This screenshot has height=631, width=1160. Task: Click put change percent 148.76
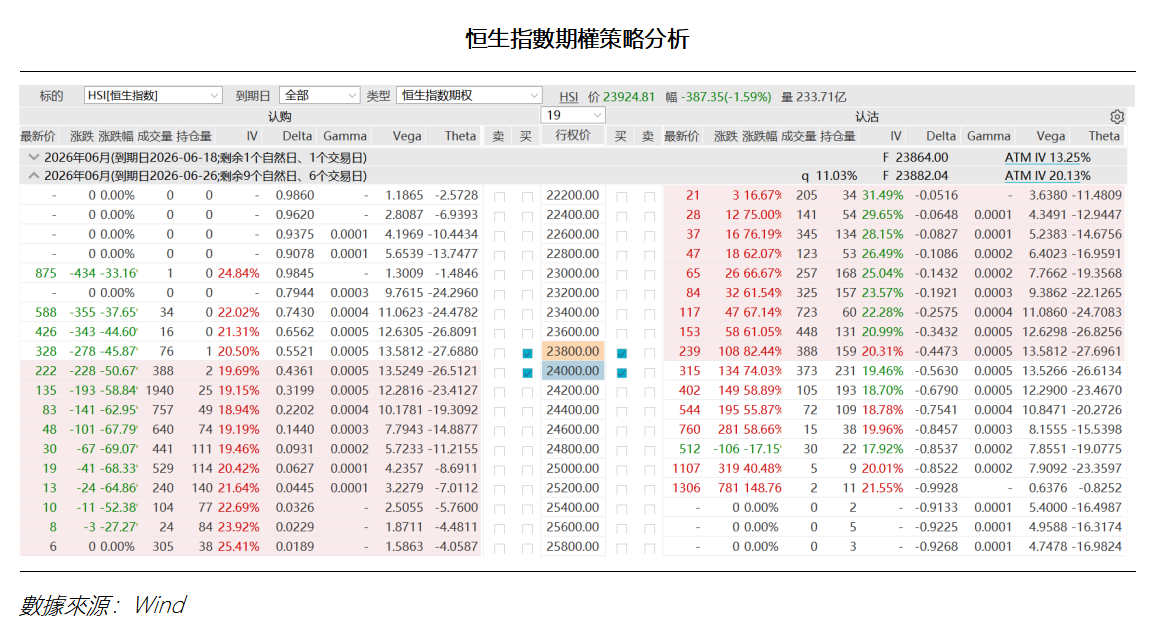(x=762, y=488)
